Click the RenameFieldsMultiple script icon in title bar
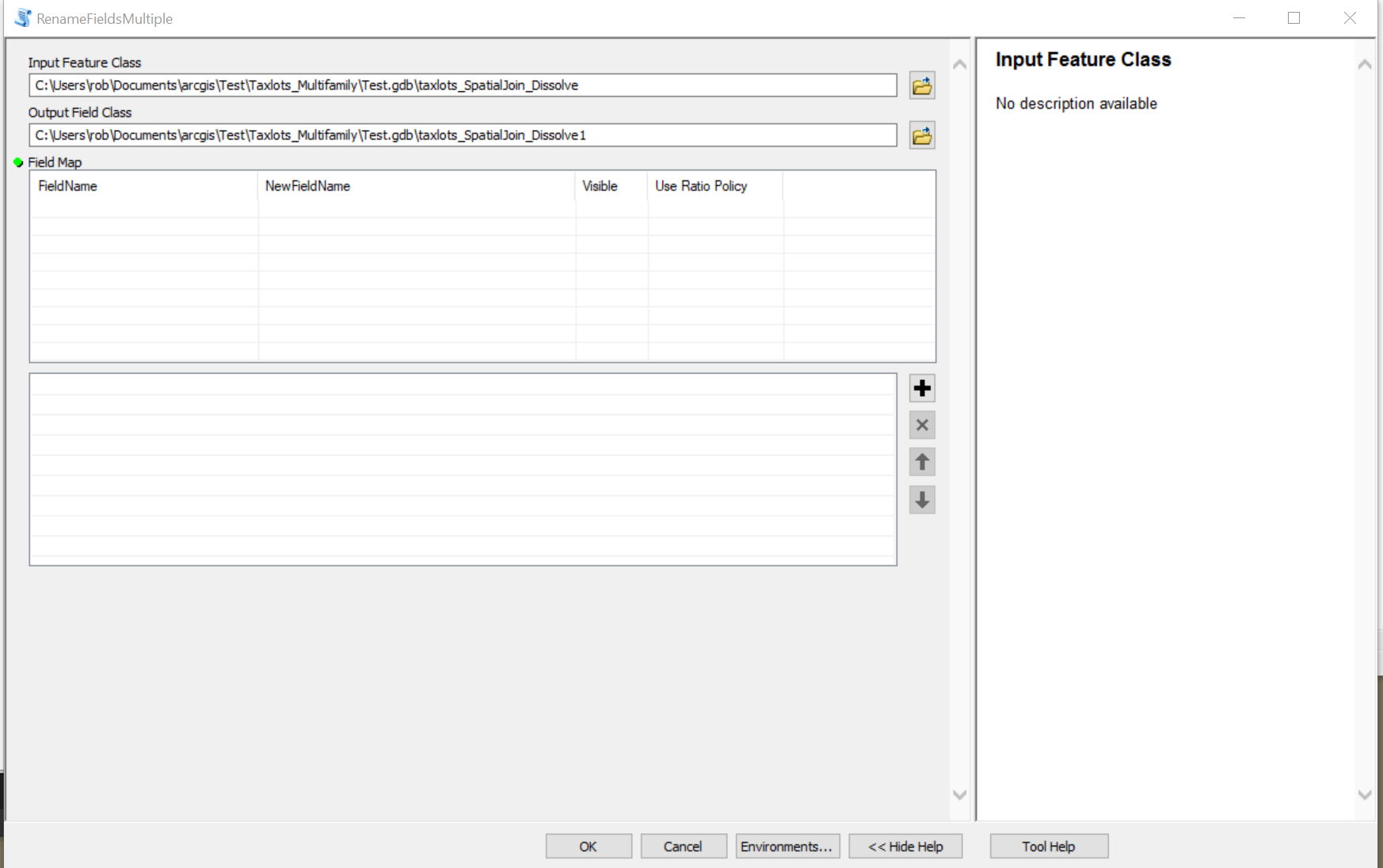1383x868 pixels. coord(23,18)
